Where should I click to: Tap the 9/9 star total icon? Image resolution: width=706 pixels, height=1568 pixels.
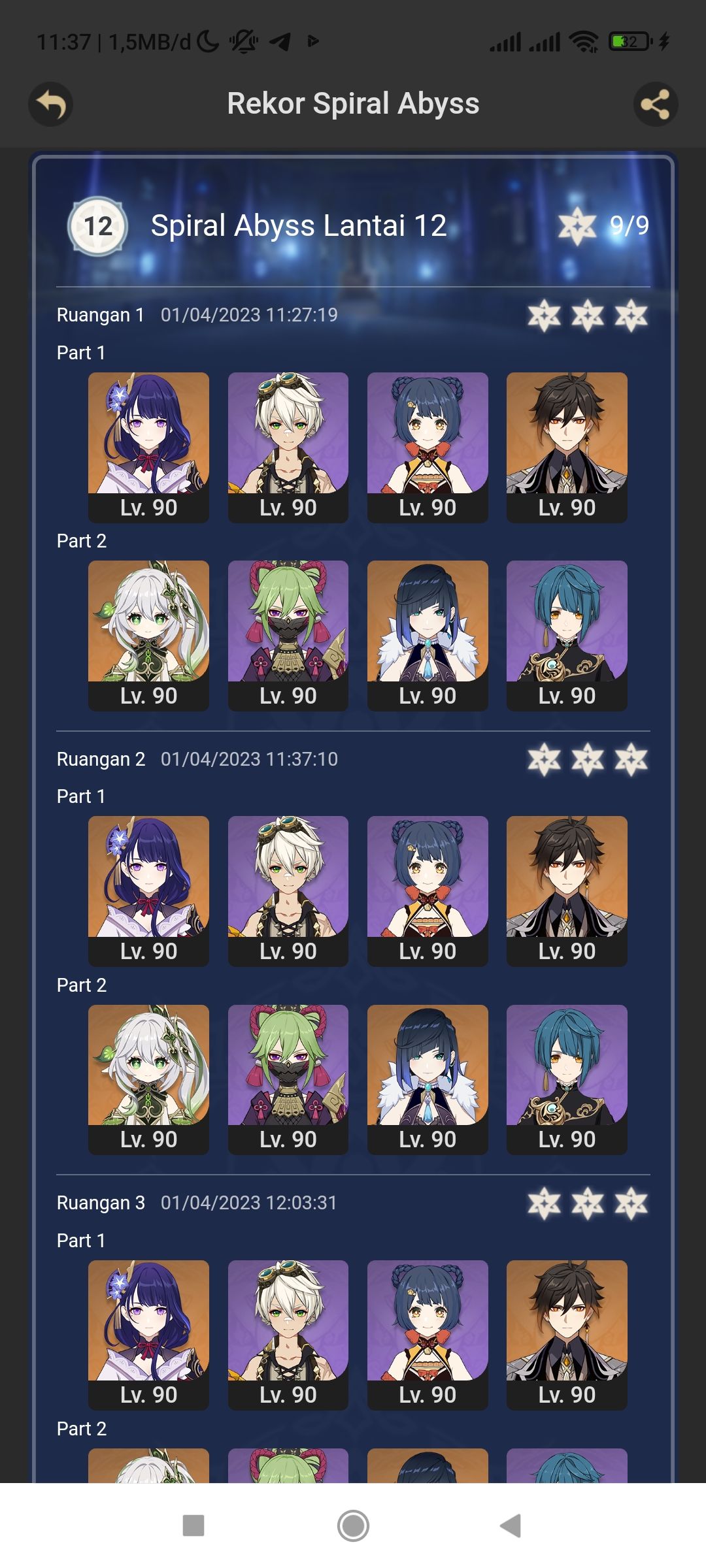click(604, 226)
